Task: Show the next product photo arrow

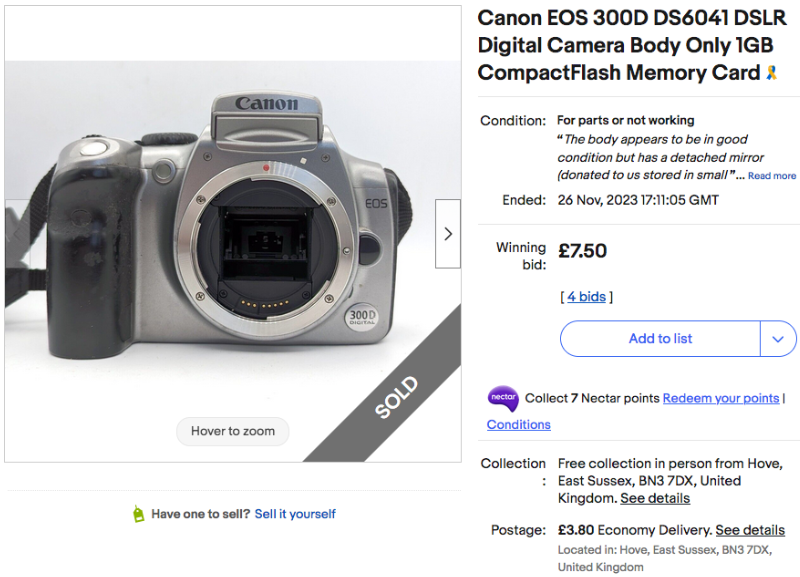Action: click(448, 234)
